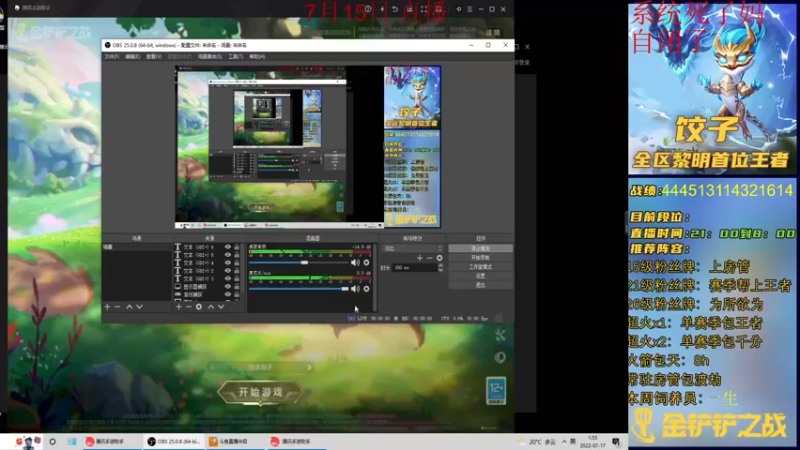Expand hidden system tray icons chevron

564,441
